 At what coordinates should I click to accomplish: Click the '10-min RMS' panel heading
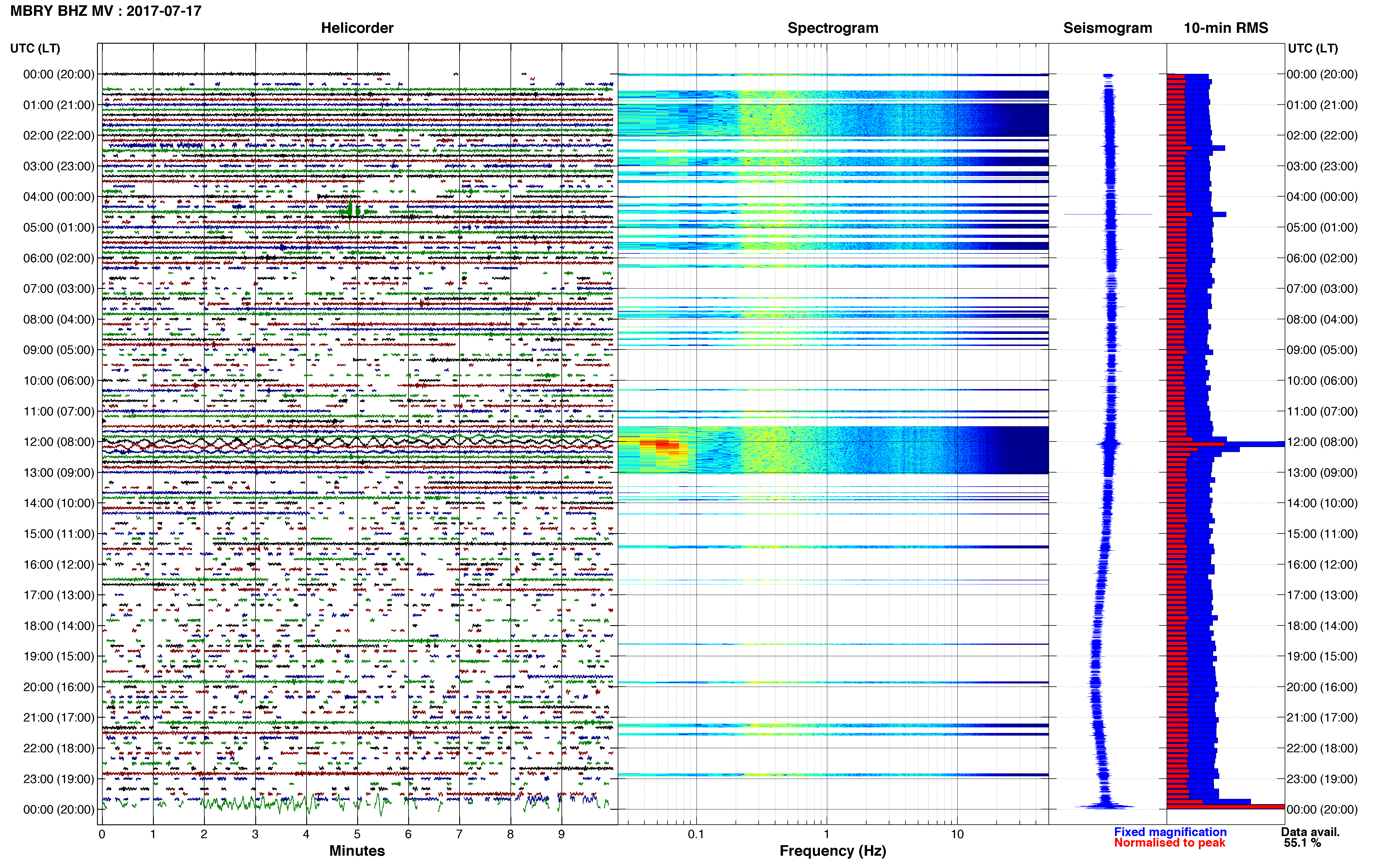[x=1226, y=28]
